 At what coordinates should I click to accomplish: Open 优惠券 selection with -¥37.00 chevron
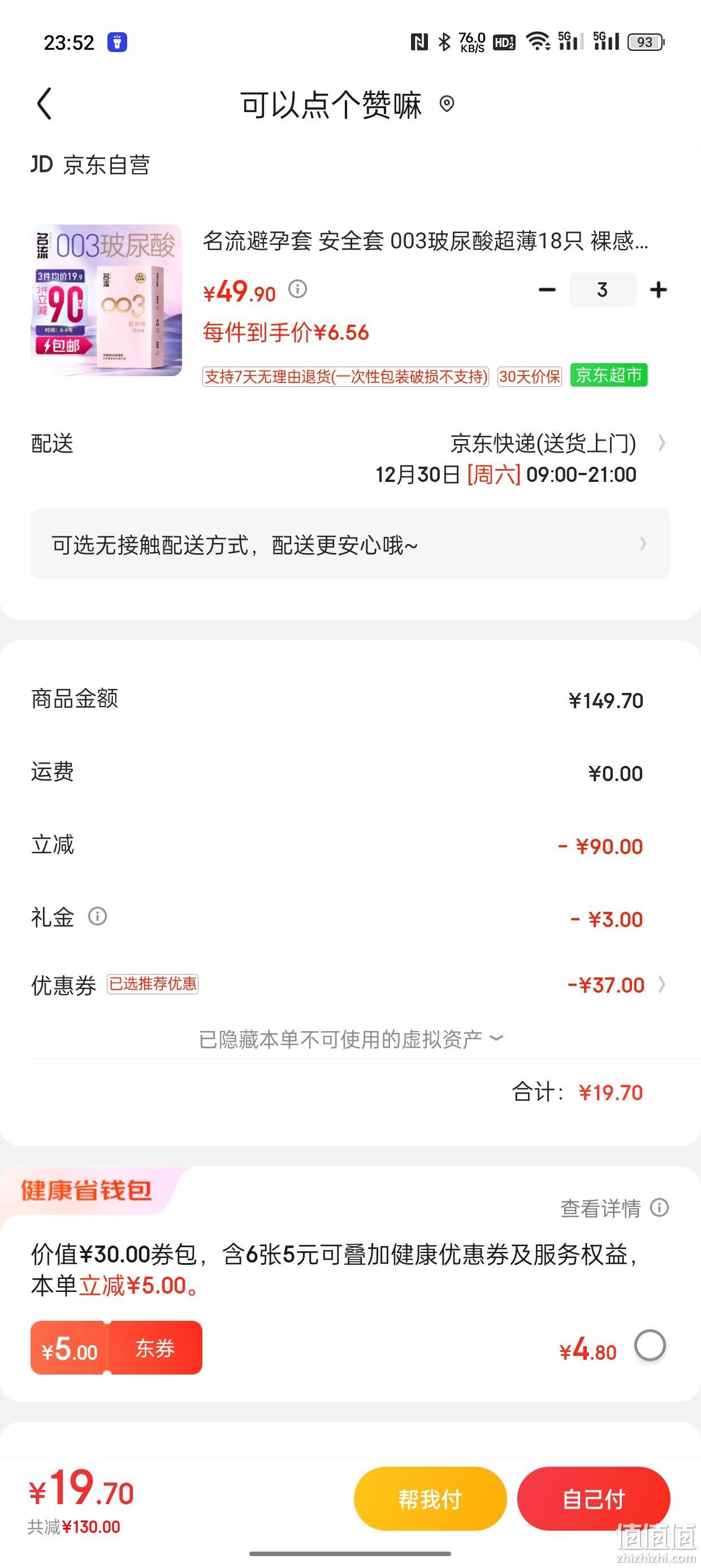(662, 984)
